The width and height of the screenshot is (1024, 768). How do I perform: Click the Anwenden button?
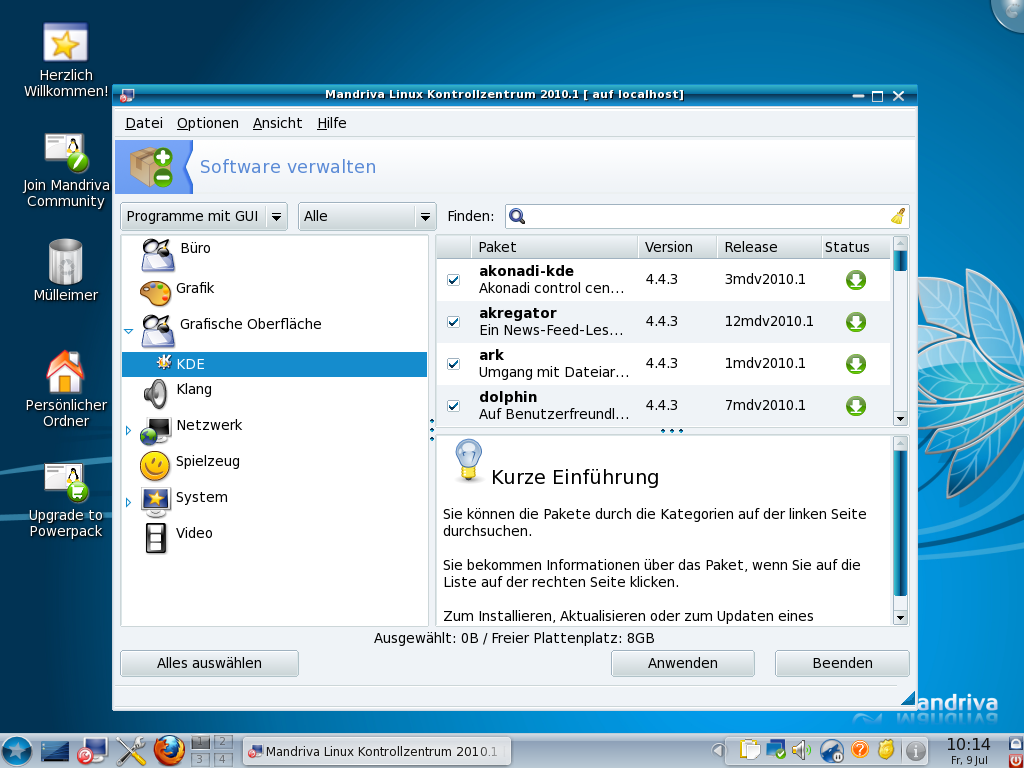(x=682, y=663)
